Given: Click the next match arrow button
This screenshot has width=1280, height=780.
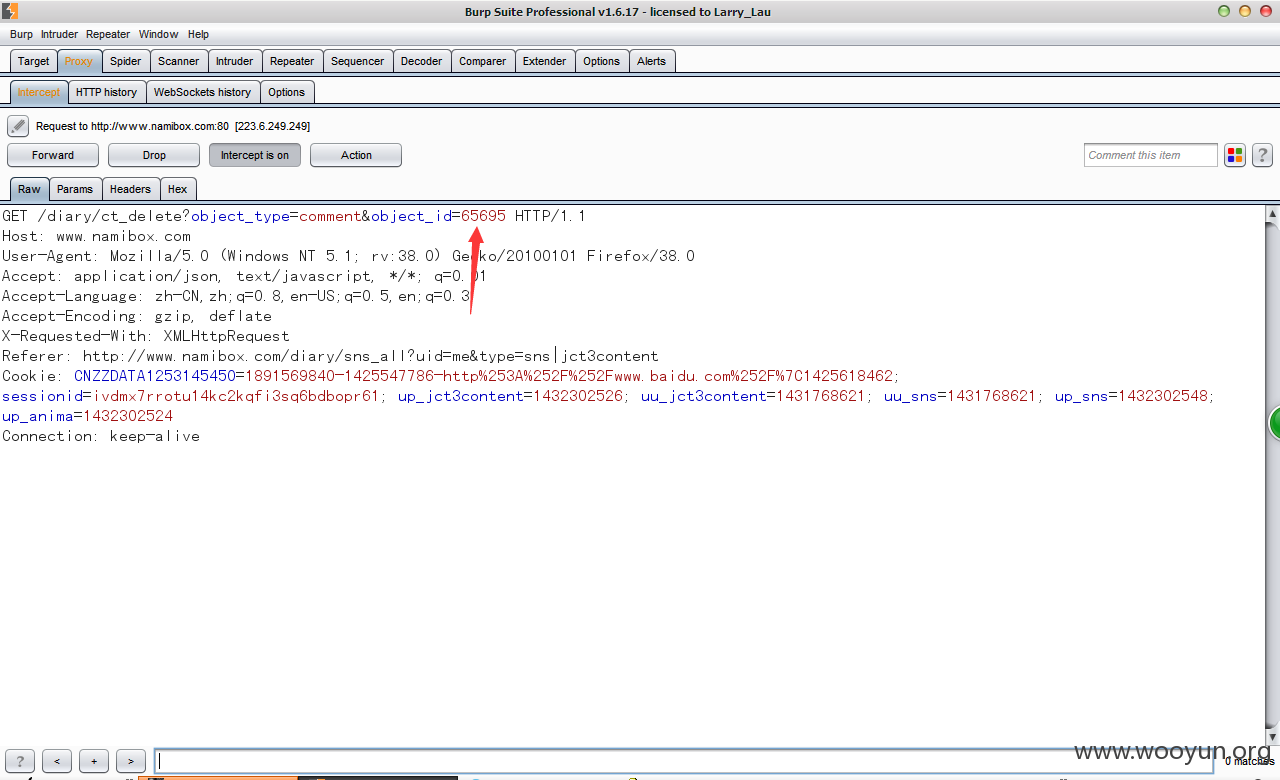Looking at the screenshot, I should tap(131, 761).
